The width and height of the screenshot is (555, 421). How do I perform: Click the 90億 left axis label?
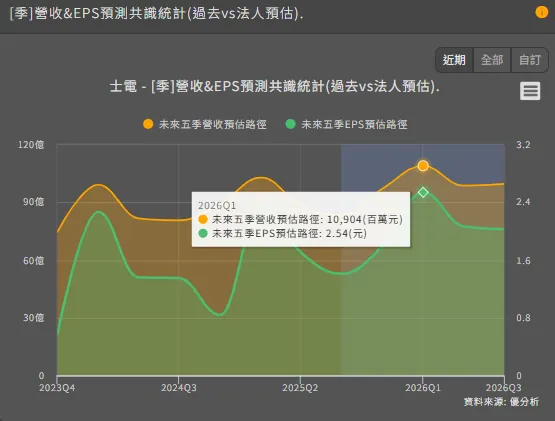[x=34, y=202]
